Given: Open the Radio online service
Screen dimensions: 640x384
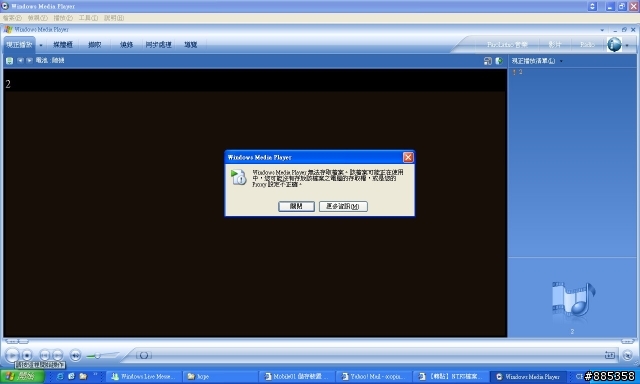Looking at the screenshot, I should pos(587,45).
